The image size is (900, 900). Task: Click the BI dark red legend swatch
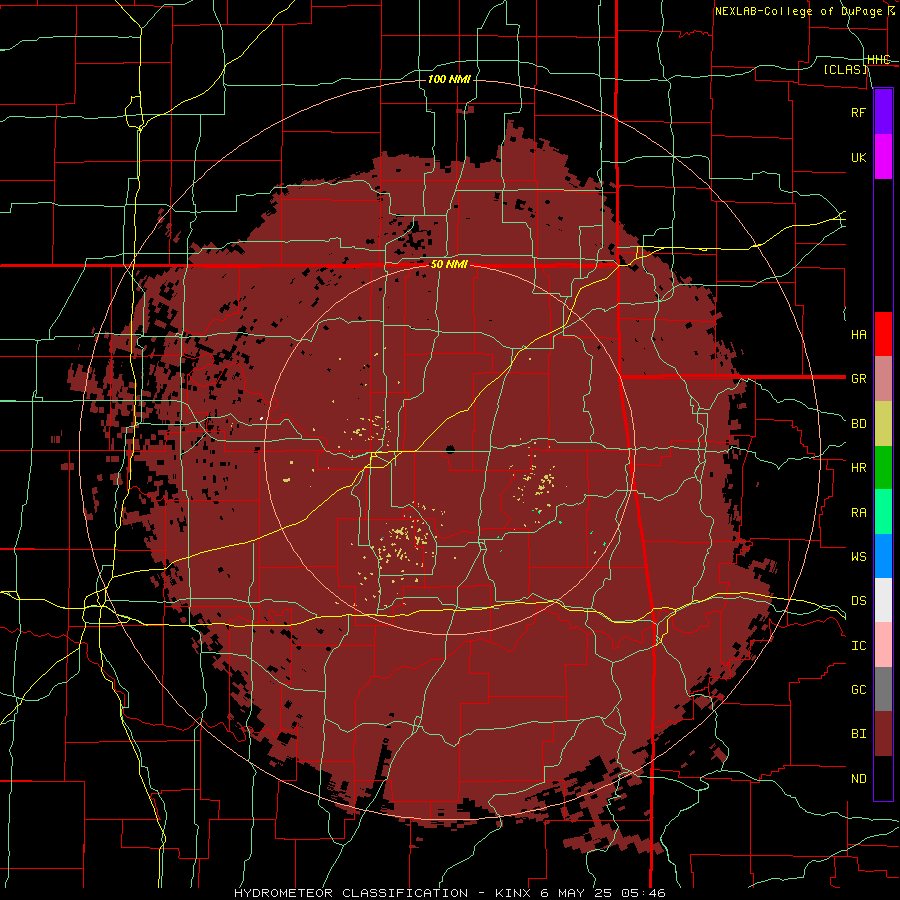click(x=883, y=734)
